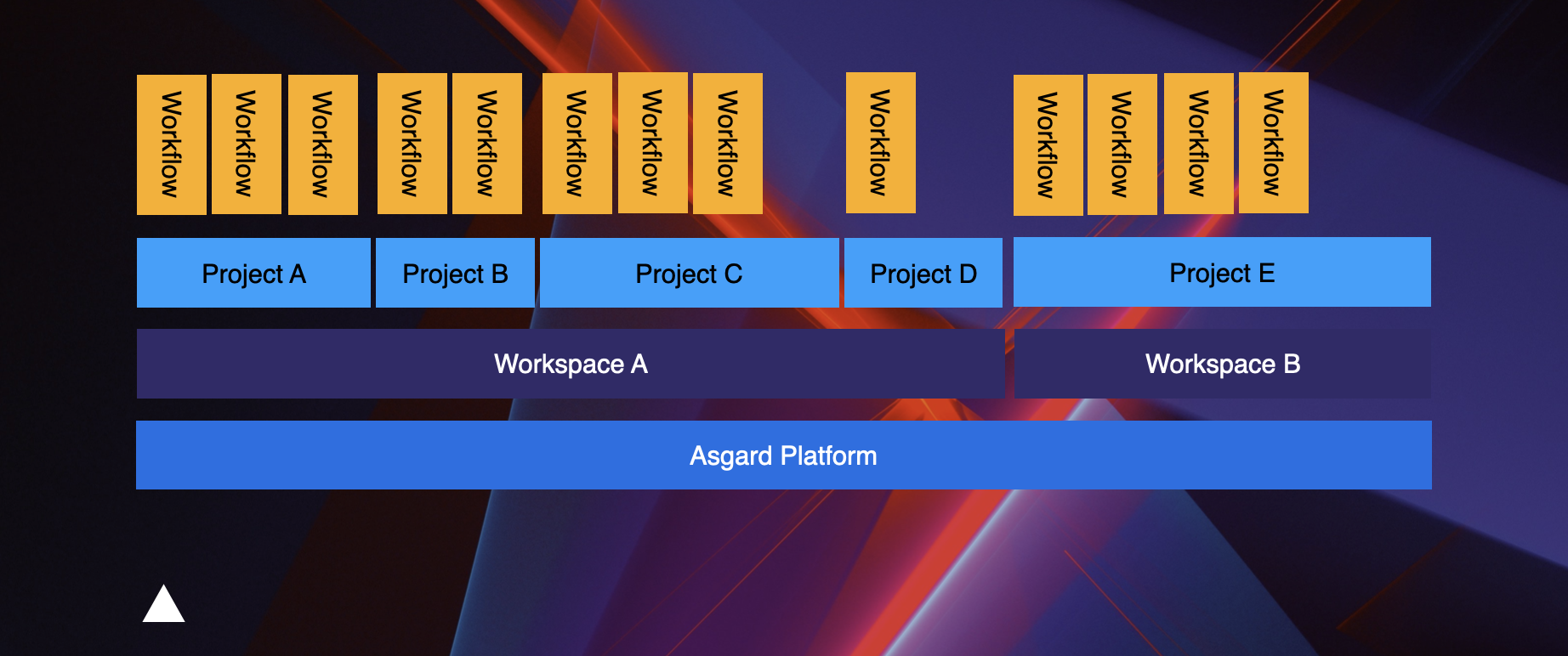Viewport: 1568px width, 656px height.
Task: Select the Project A block
Action: click(253, 273)
